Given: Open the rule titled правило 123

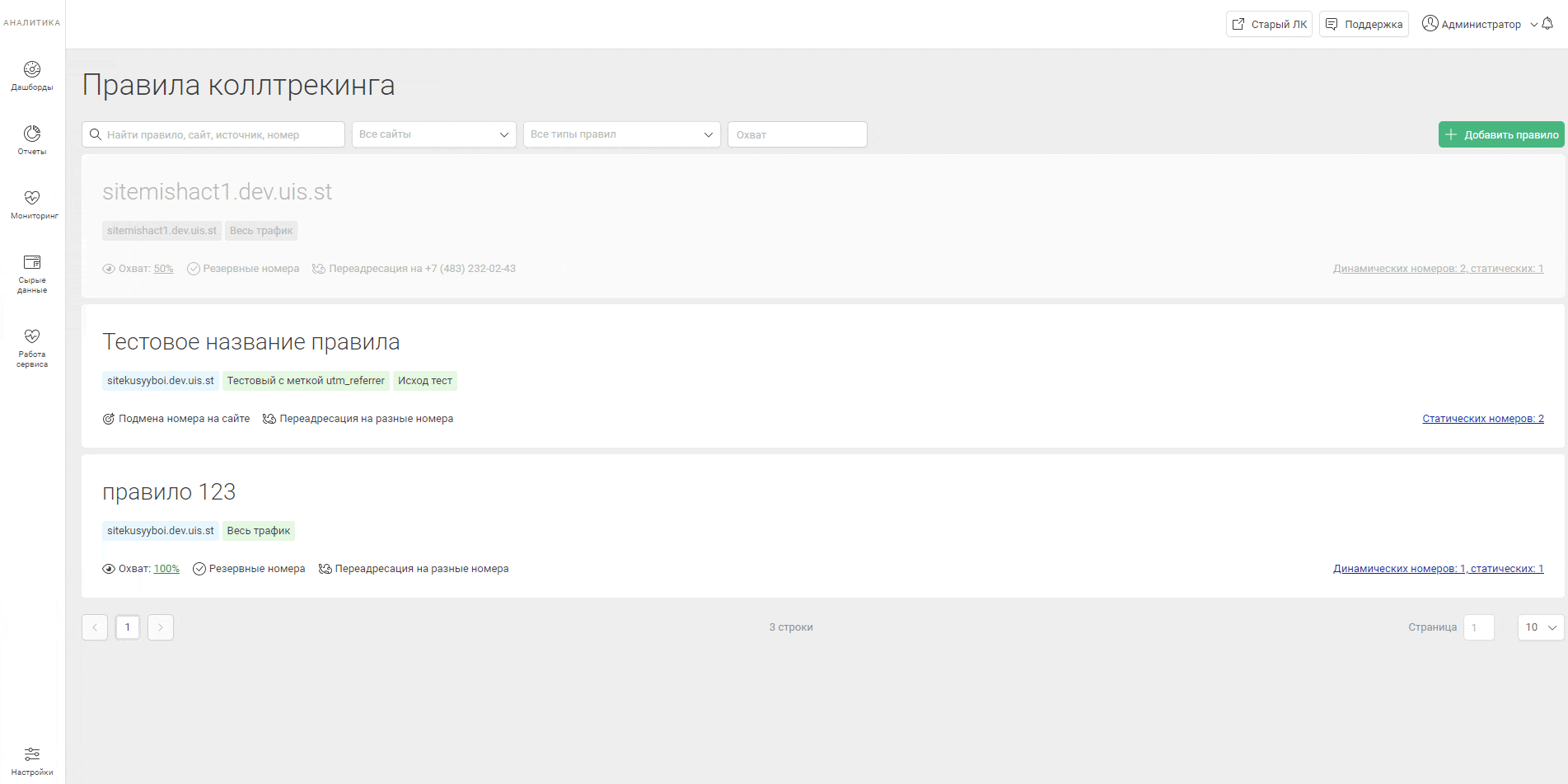Looking at the screenshot, I should point(169,492).
